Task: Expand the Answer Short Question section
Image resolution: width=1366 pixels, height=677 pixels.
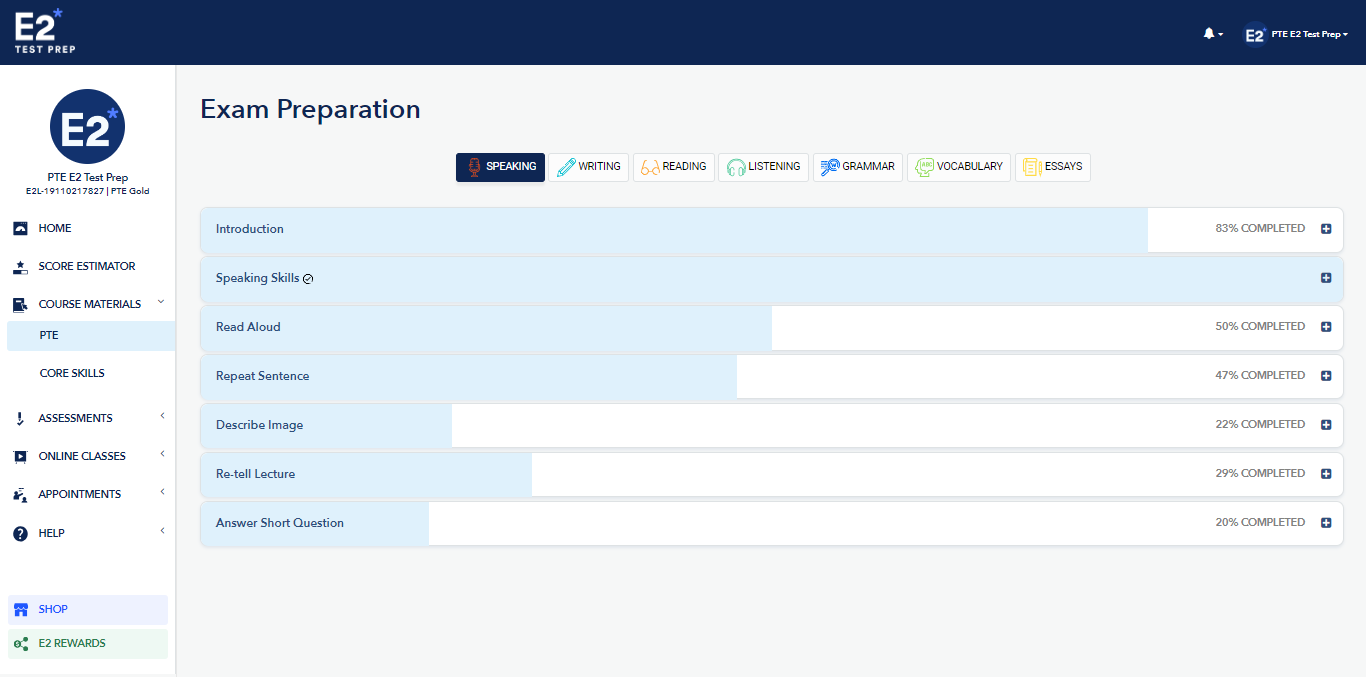Action: pyautogui.click(x=1326, y=522)
